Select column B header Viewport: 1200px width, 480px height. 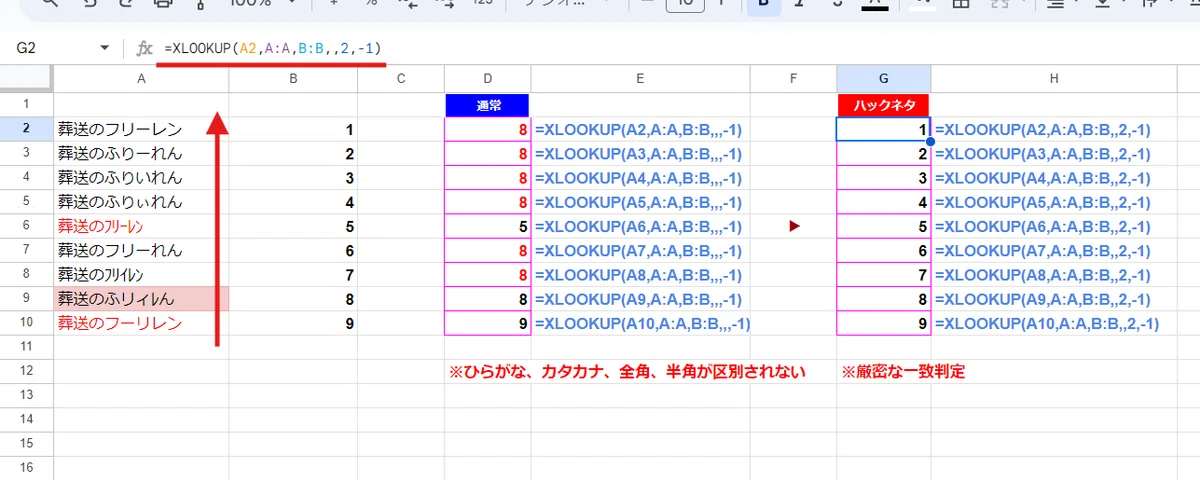[293, 79]
